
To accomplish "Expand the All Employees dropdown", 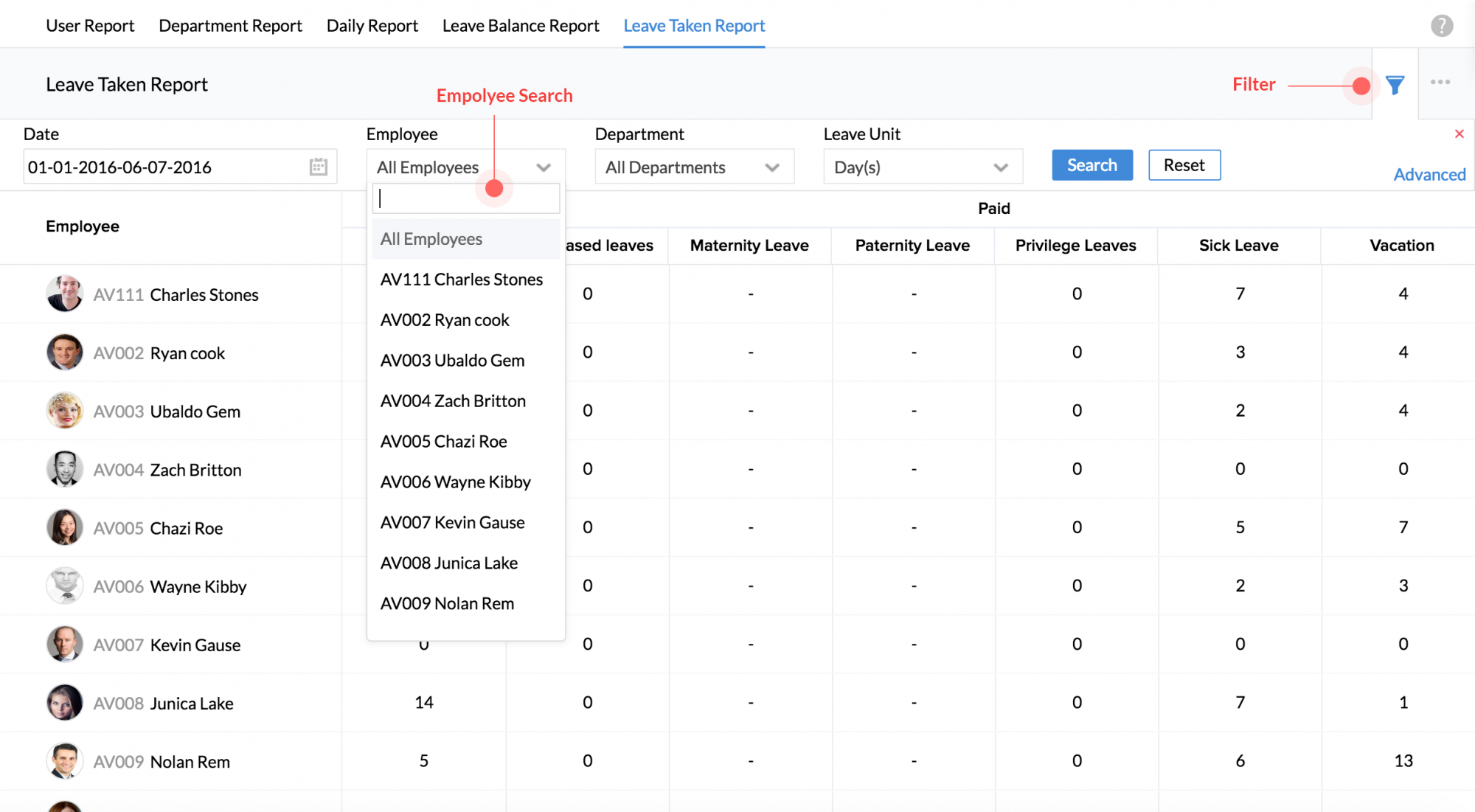I will click(465, 167).
